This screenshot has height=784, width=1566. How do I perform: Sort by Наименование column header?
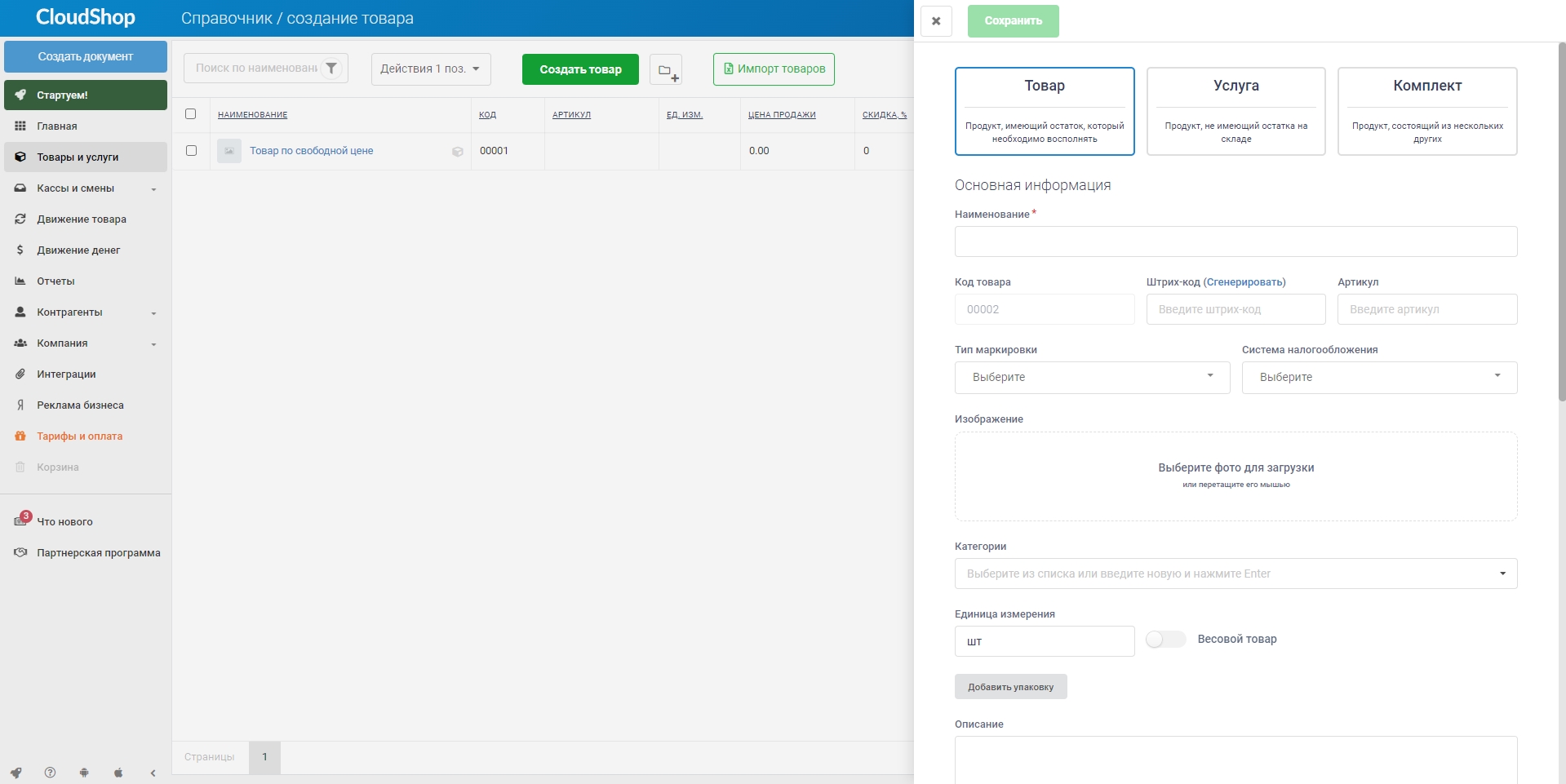tap(252, 115)
